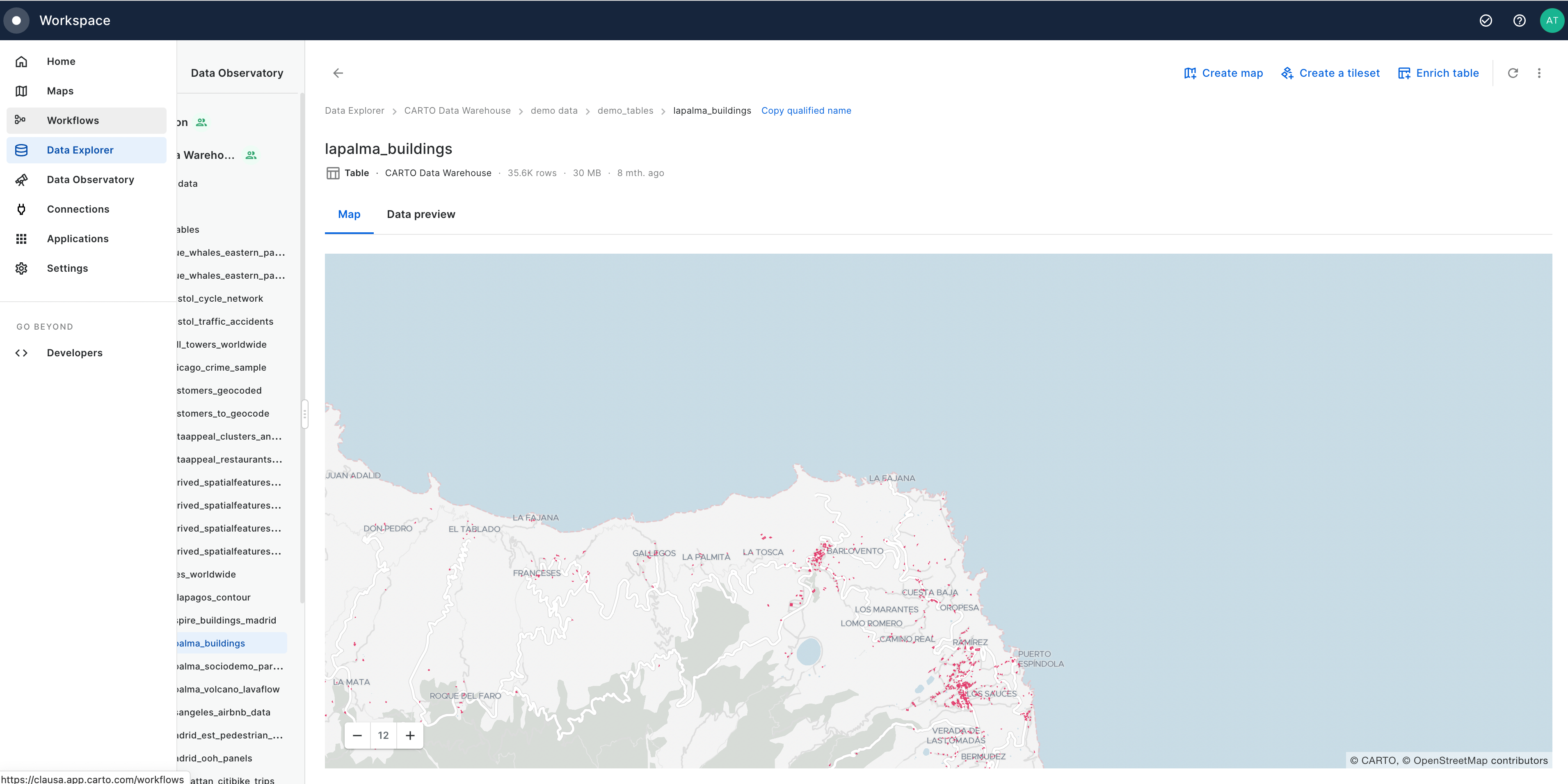Open Home in the sidebar
This screenshot has height=784, width=1568.
[87, 62]
